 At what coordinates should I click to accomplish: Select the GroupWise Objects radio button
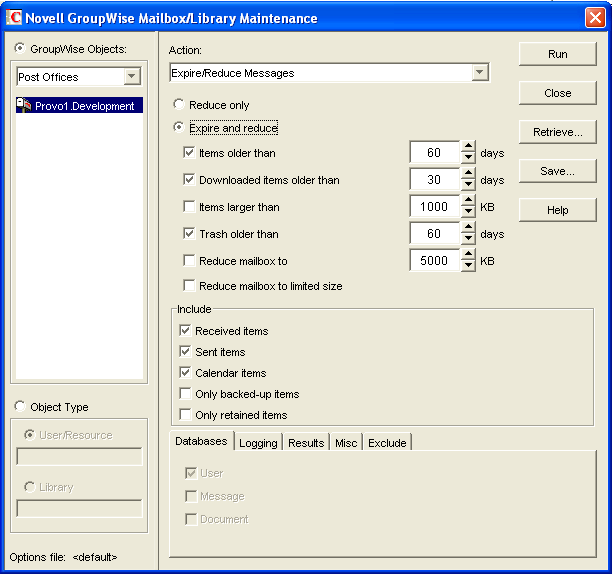point(20,48)
